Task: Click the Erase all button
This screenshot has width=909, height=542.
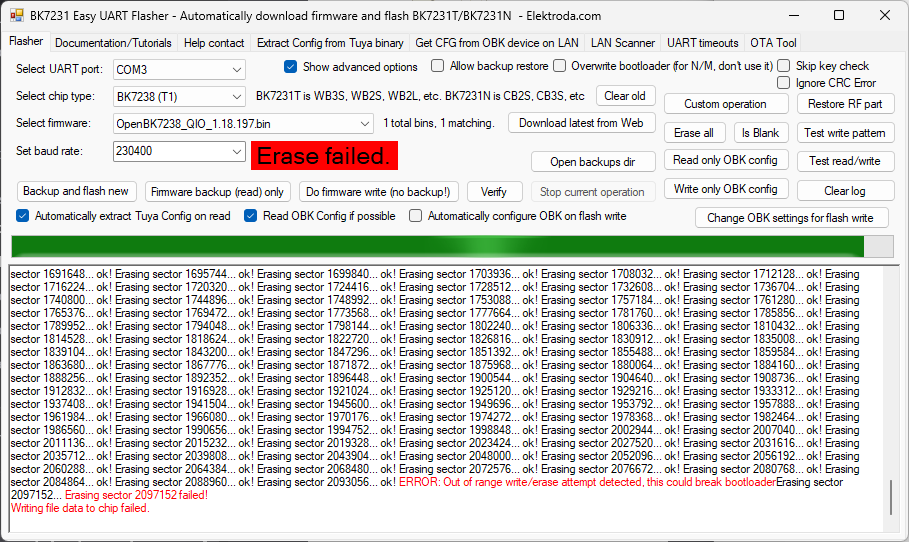Action: pyautogui.click(x=693, y=133)
